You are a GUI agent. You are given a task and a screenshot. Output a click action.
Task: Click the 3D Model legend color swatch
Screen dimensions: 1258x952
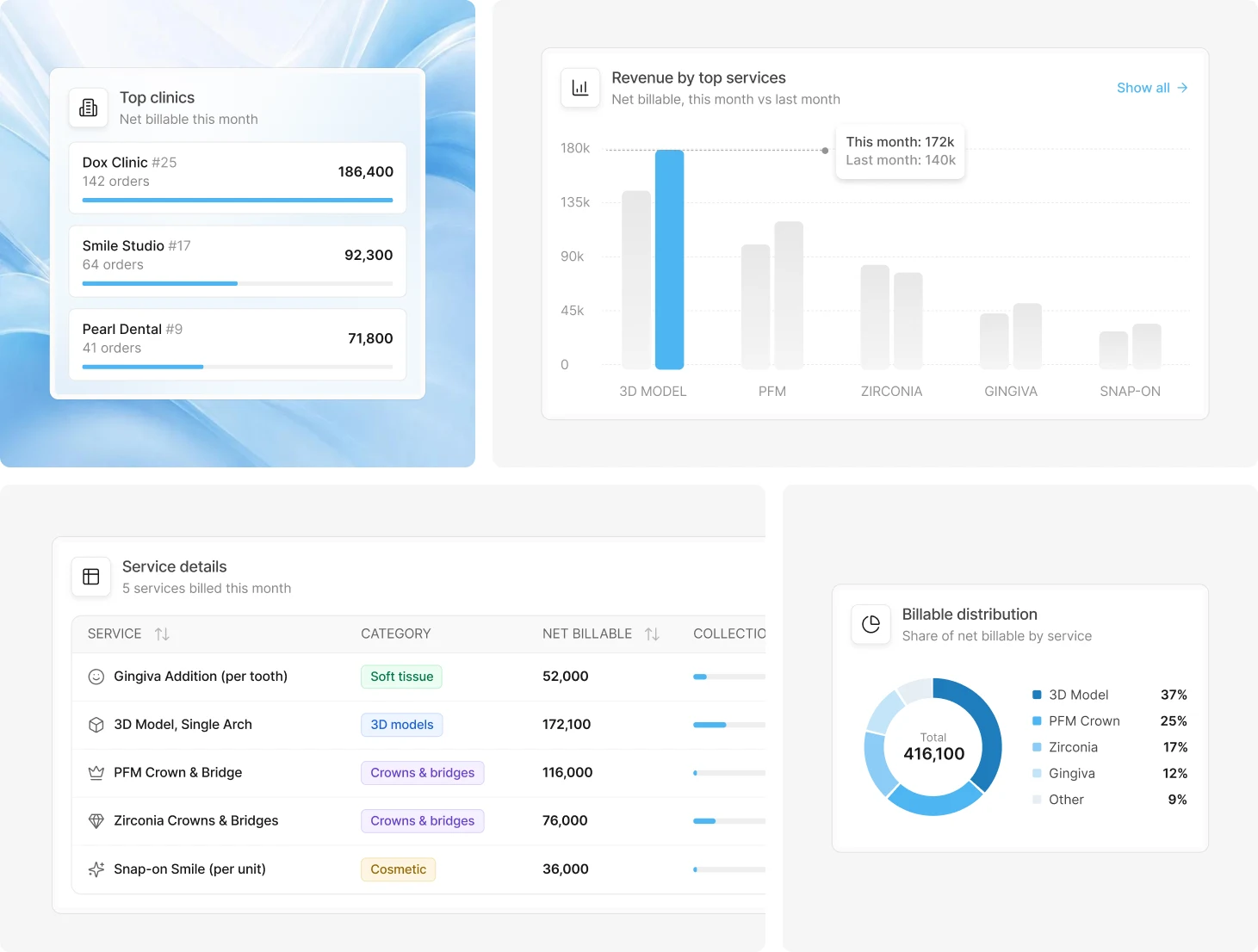(1037, 695)
